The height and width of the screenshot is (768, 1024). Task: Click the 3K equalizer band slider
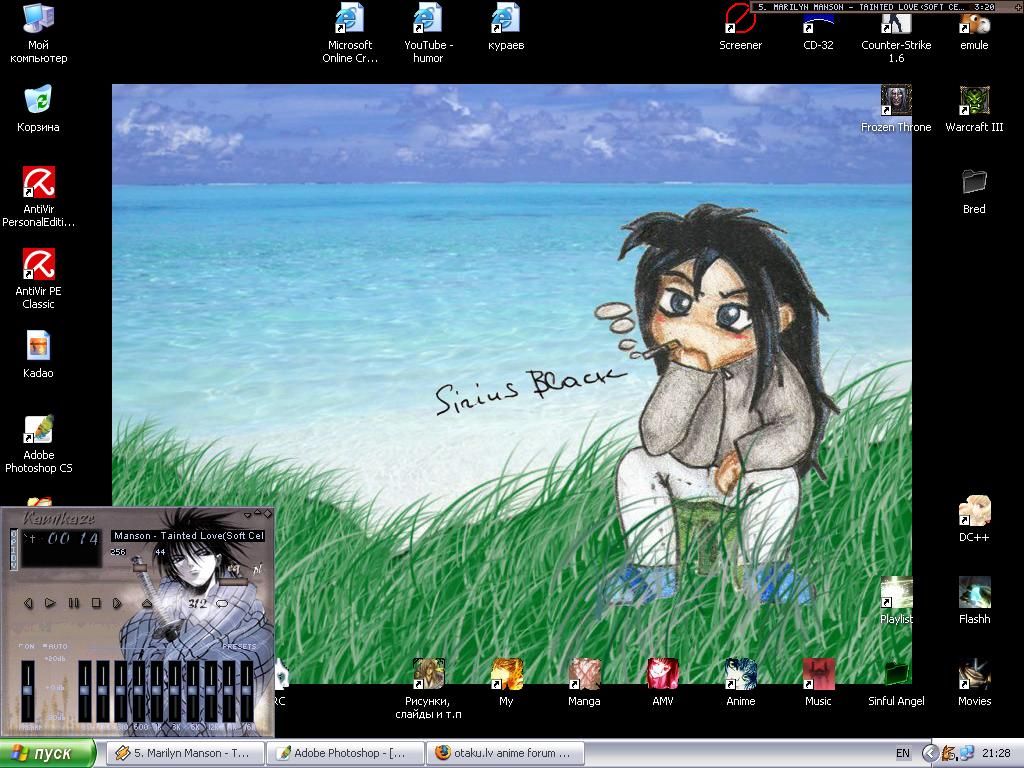[176, 691]
